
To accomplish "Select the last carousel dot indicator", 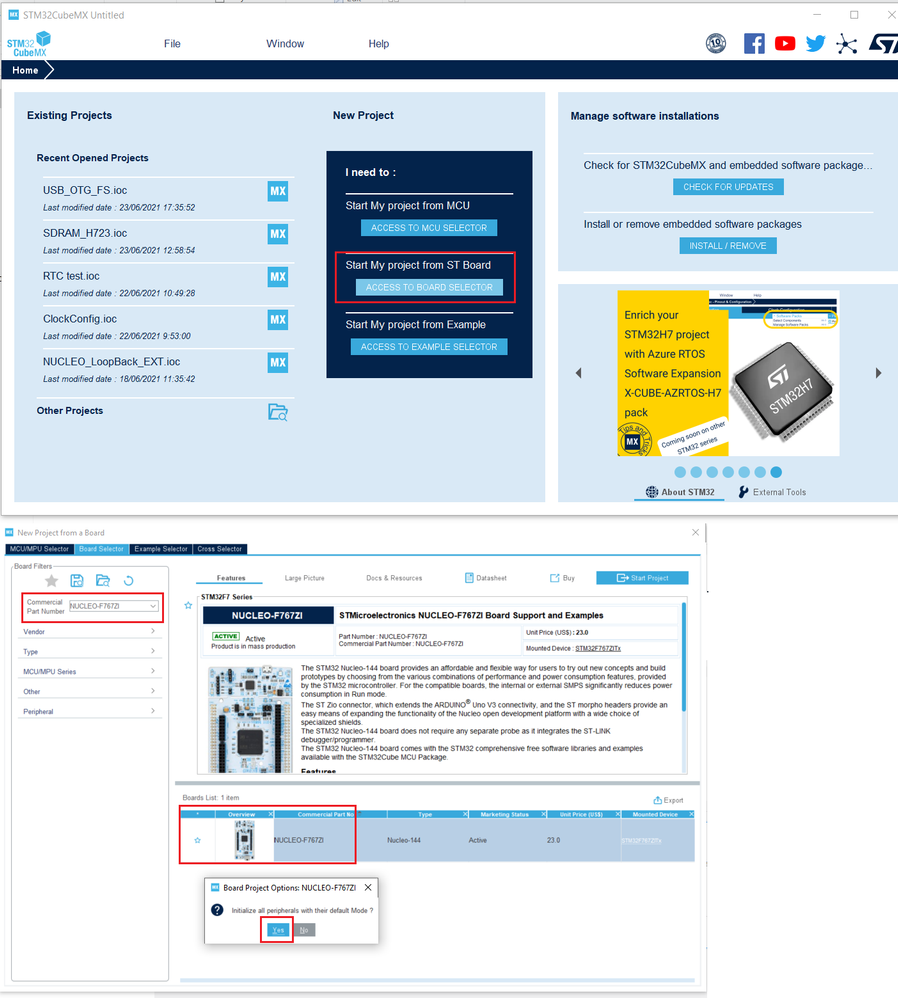I will click(x=776, y=472).
